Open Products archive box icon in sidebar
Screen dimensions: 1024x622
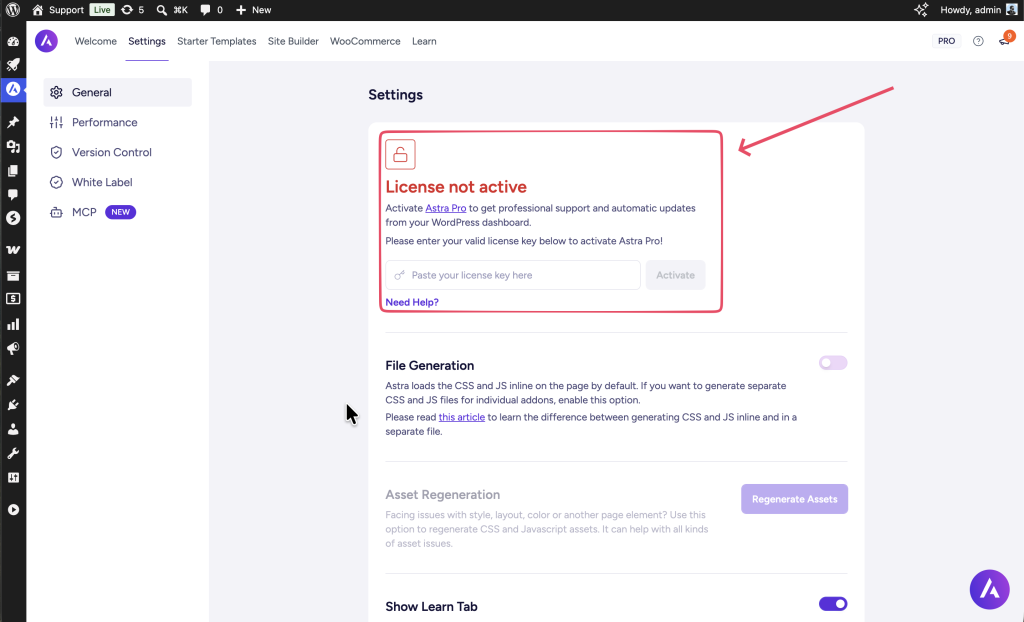[13, 275]
